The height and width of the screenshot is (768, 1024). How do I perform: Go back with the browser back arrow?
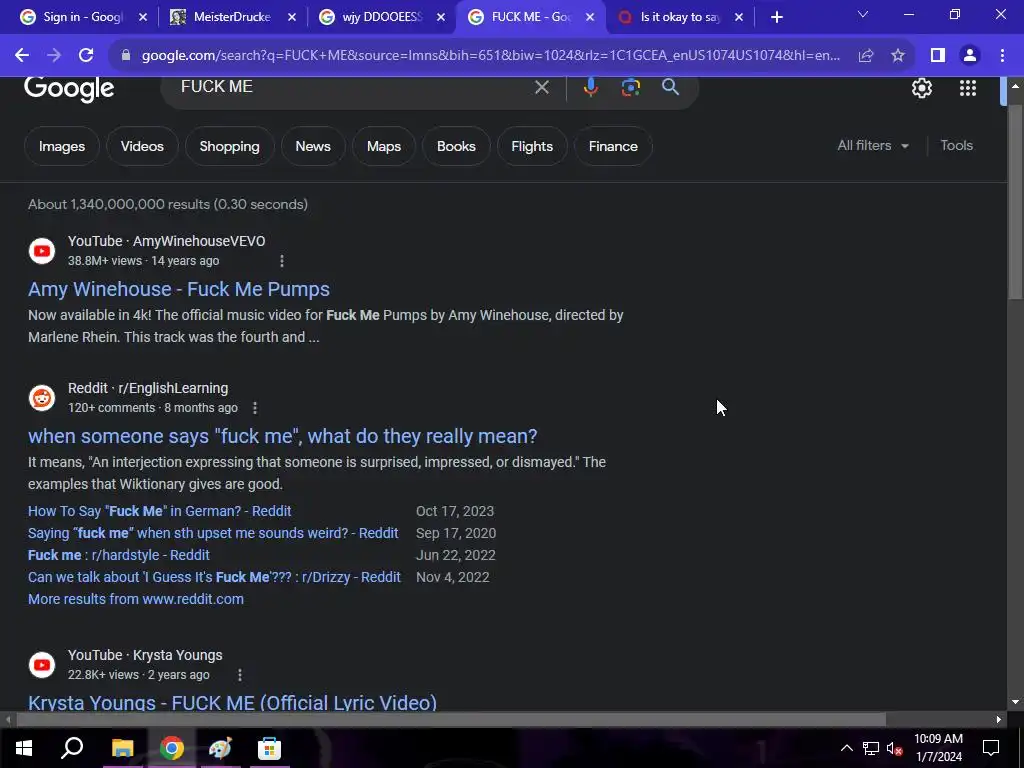click(22, 56)
